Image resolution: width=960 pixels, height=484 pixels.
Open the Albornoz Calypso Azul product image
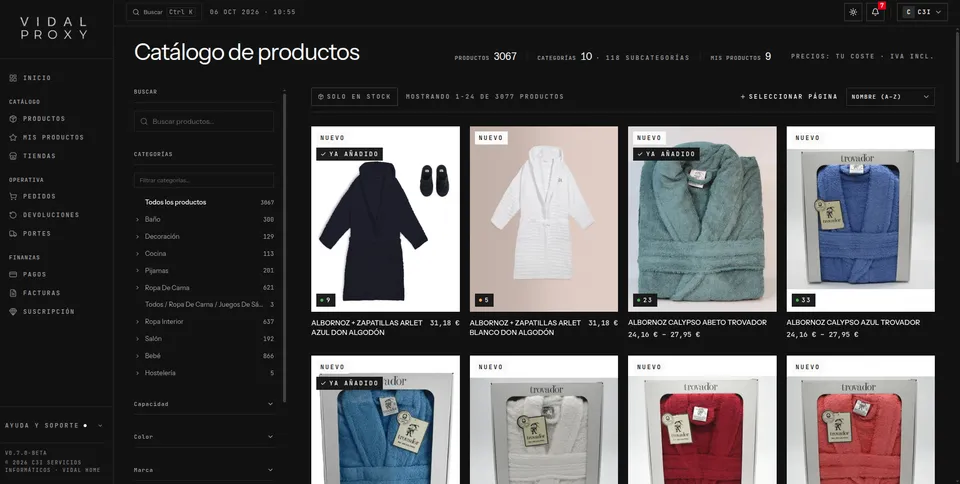click(861, 219)
